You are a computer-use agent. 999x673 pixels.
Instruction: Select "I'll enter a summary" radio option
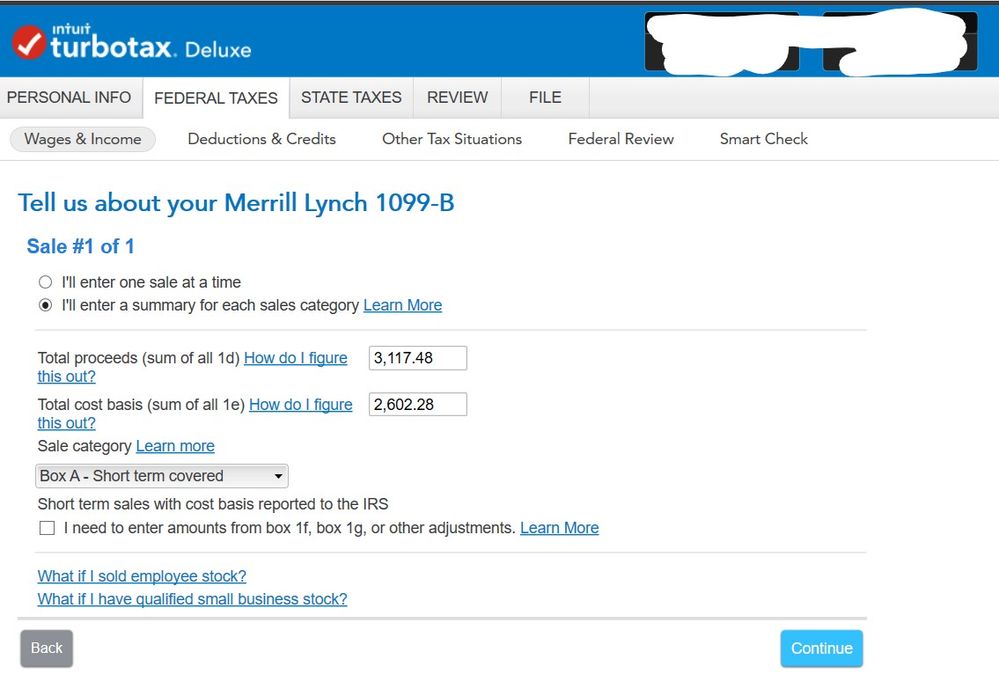45,305
